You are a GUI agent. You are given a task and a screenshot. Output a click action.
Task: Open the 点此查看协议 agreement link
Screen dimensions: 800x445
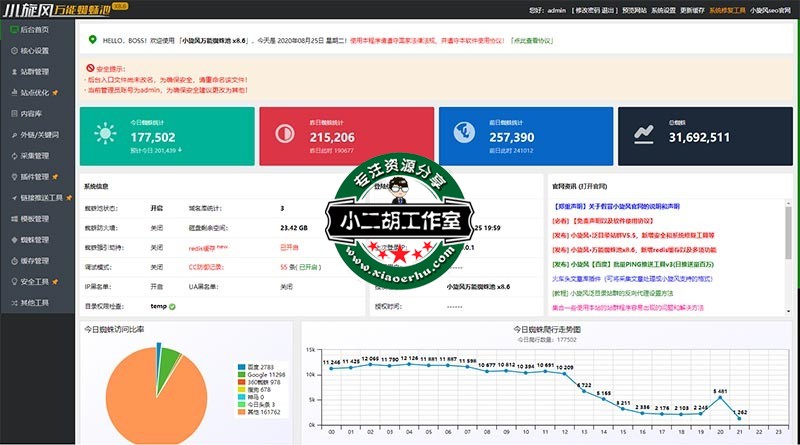click(532, 41)
